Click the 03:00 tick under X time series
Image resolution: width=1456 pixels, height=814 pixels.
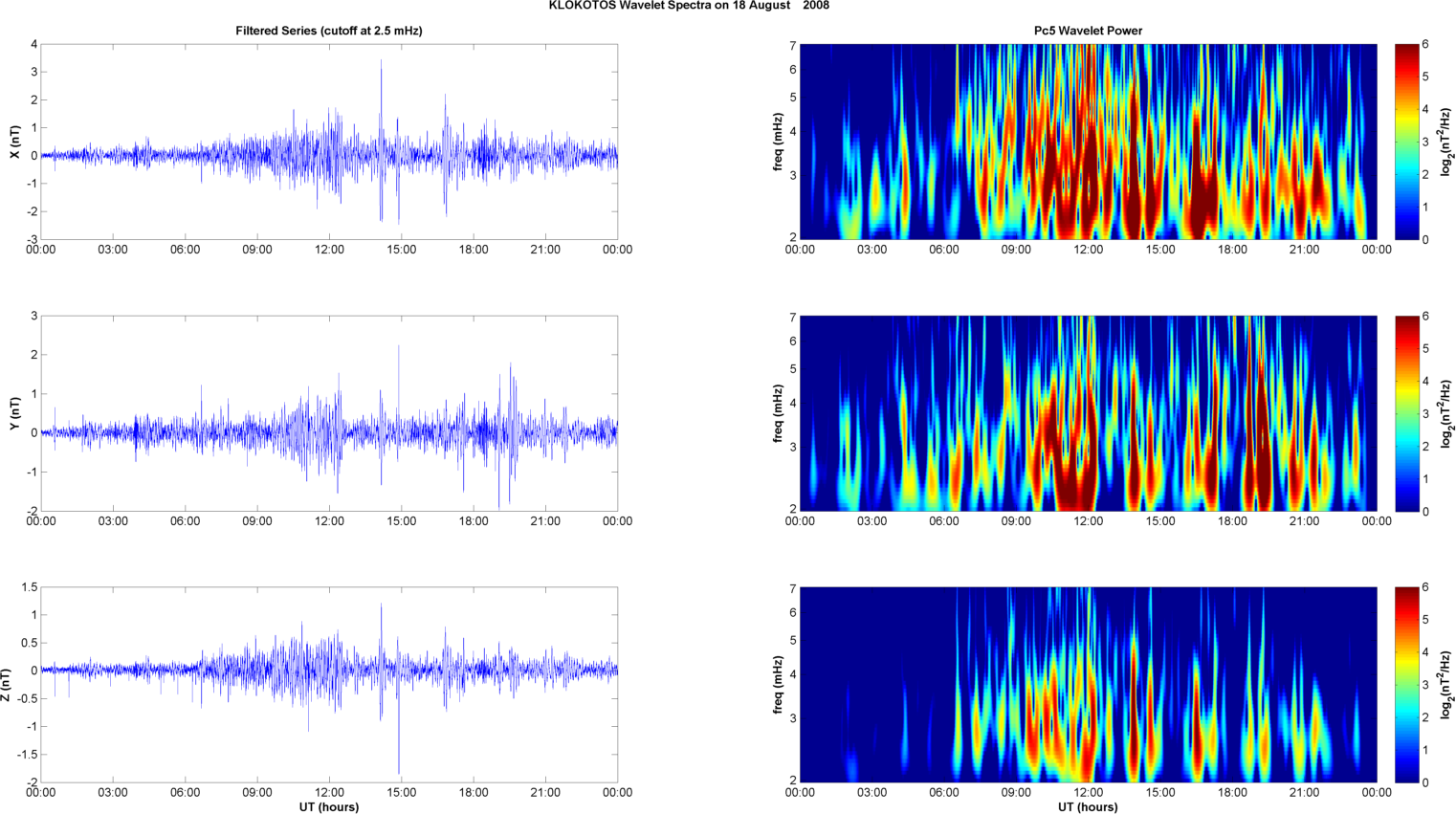tap(113, 250)
